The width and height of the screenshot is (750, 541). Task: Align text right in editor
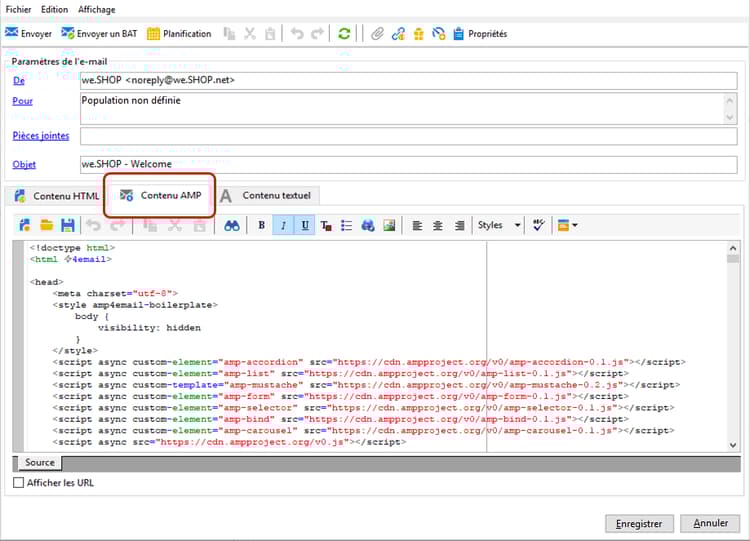pos(459,225)
